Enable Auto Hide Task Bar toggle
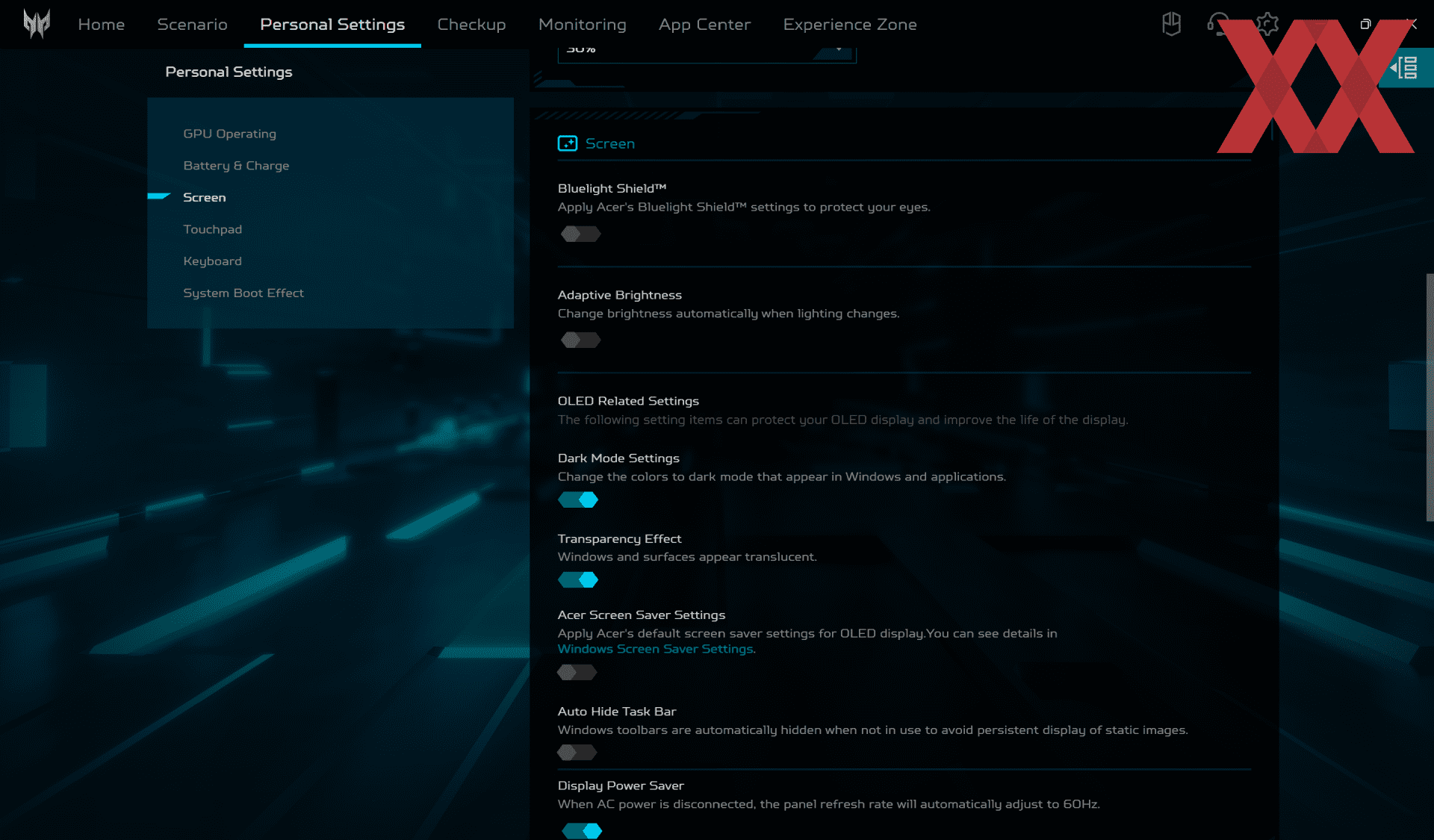Viewport: 1434px width, 840px height. [577, 753]
